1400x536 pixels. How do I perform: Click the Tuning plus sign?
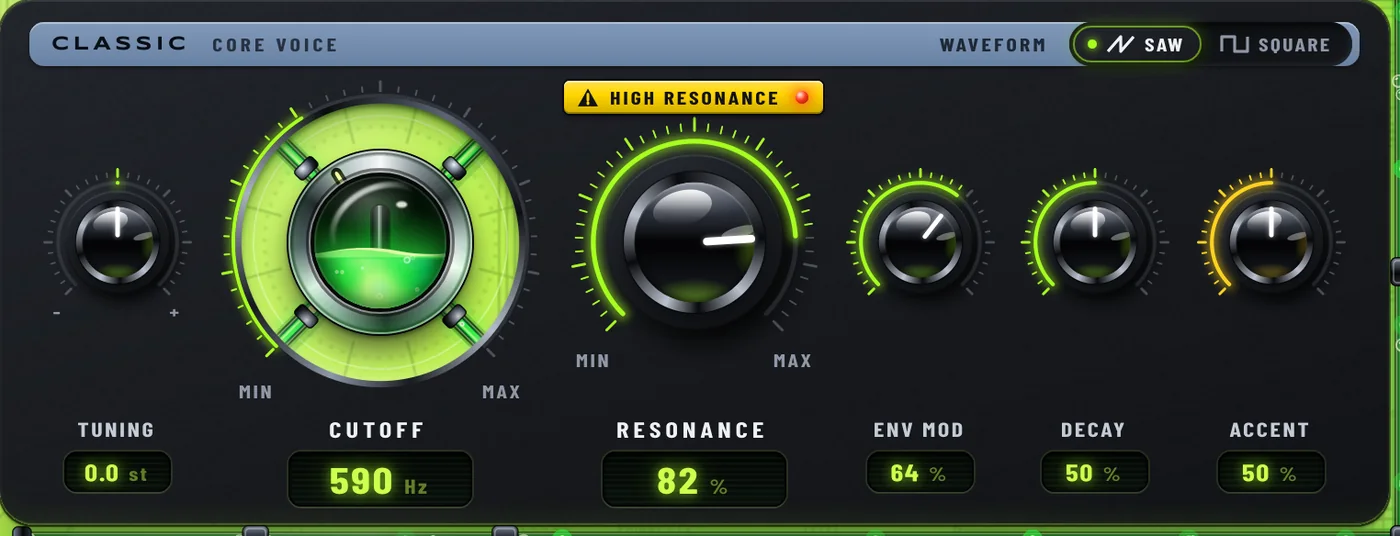tap(174, 313)
